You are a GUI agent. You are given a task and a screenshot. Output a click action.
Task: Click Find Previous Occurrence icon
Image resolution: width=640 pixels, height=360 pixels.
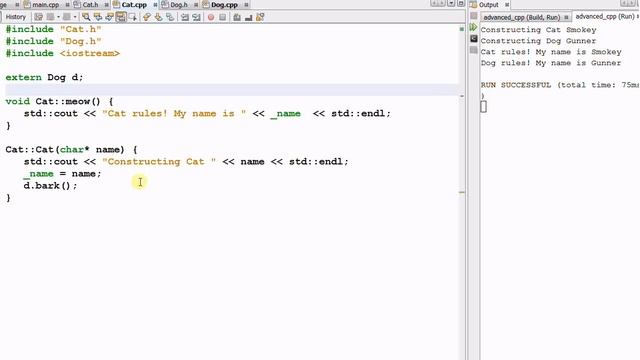98,17
